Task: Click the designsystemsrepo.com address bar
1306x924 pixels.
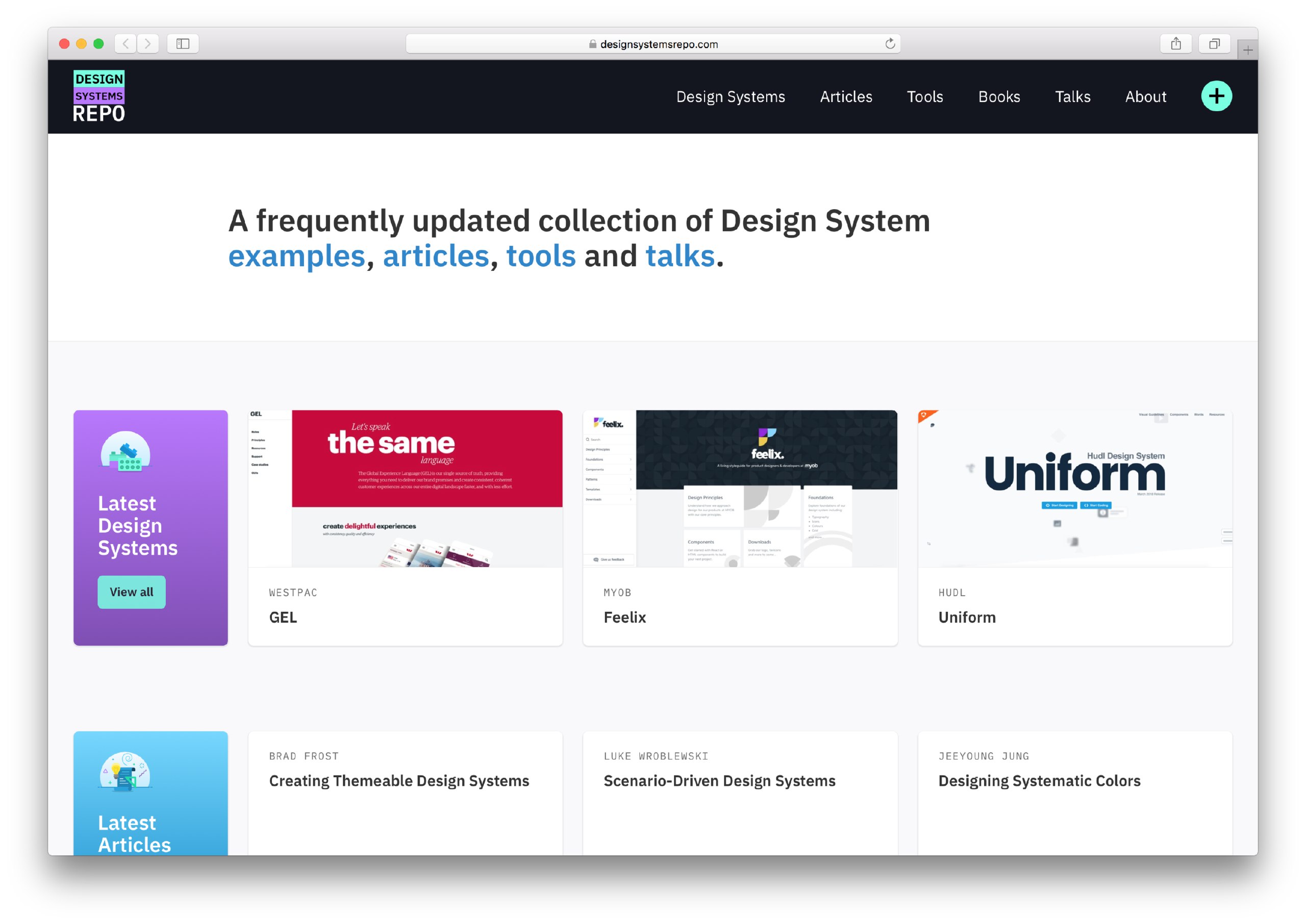Action: click(x=652, y=44)
